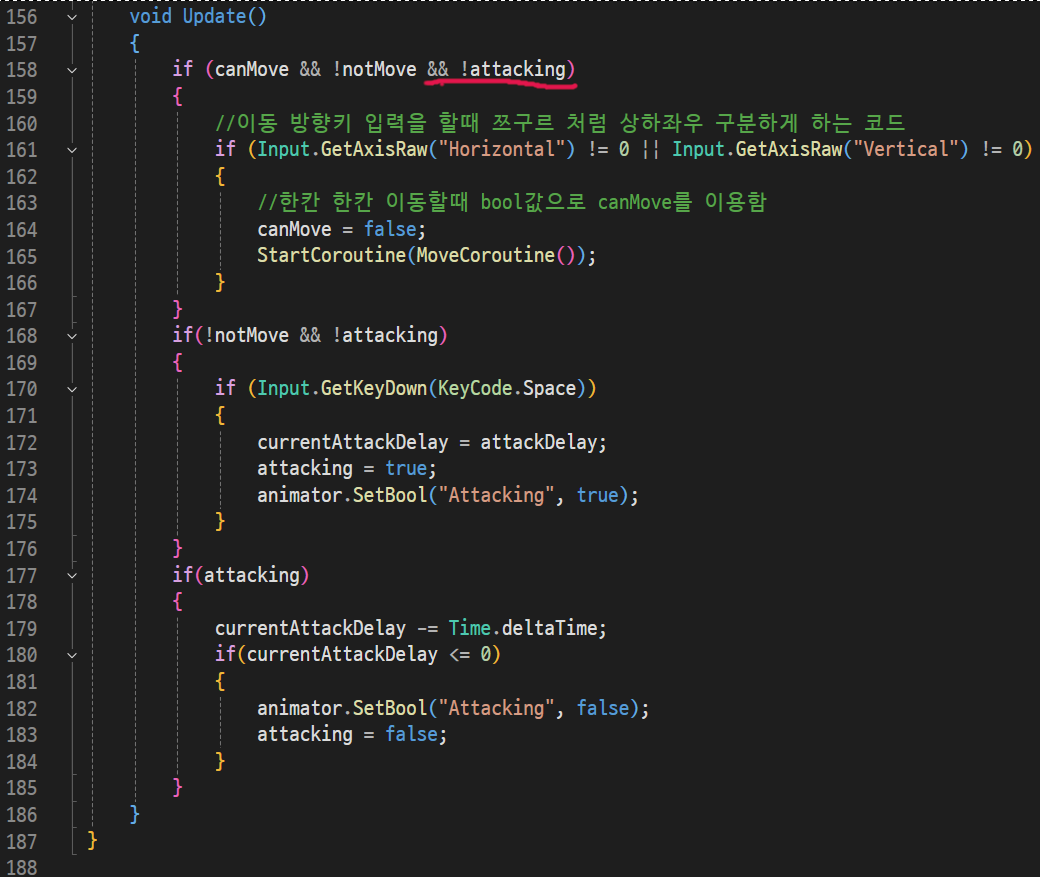Place cursor on "Horizontal" string literal
Image resolution: width=1040 pixels, height=877 pixels.
(x=501, y=149)
